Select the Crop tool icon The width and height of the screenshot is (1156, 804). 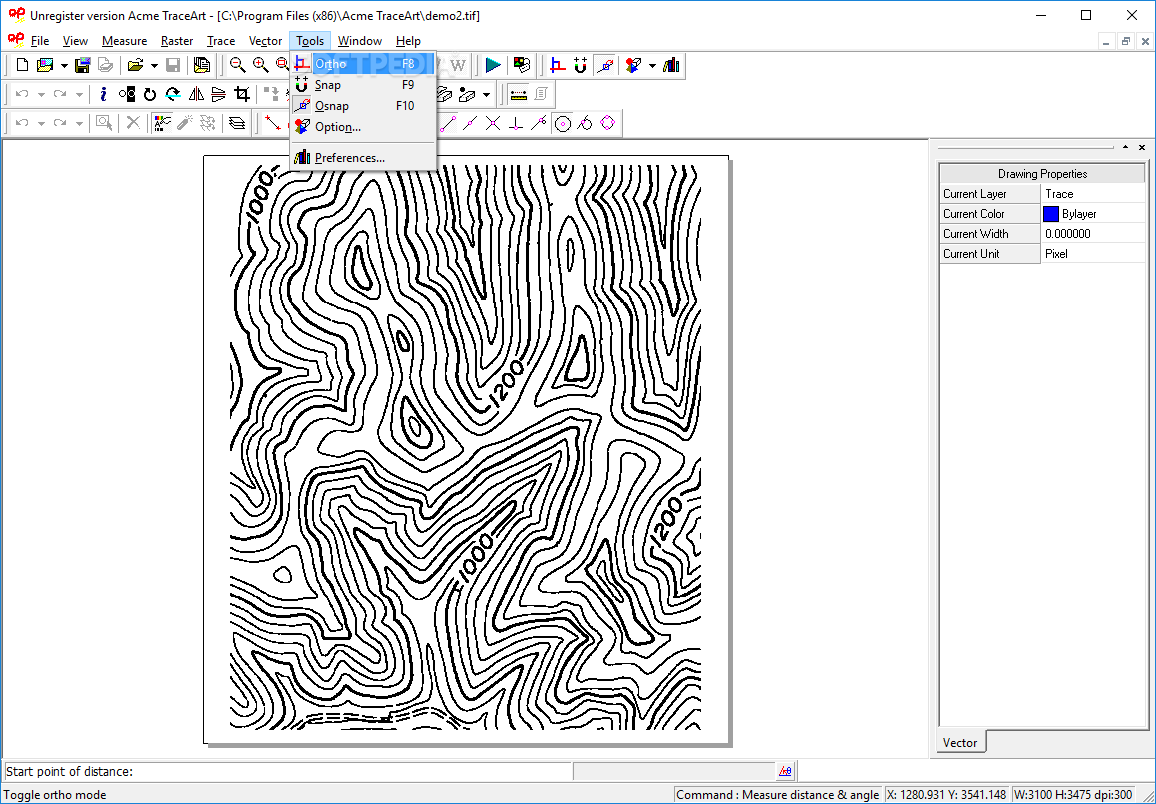pos(241,94)
